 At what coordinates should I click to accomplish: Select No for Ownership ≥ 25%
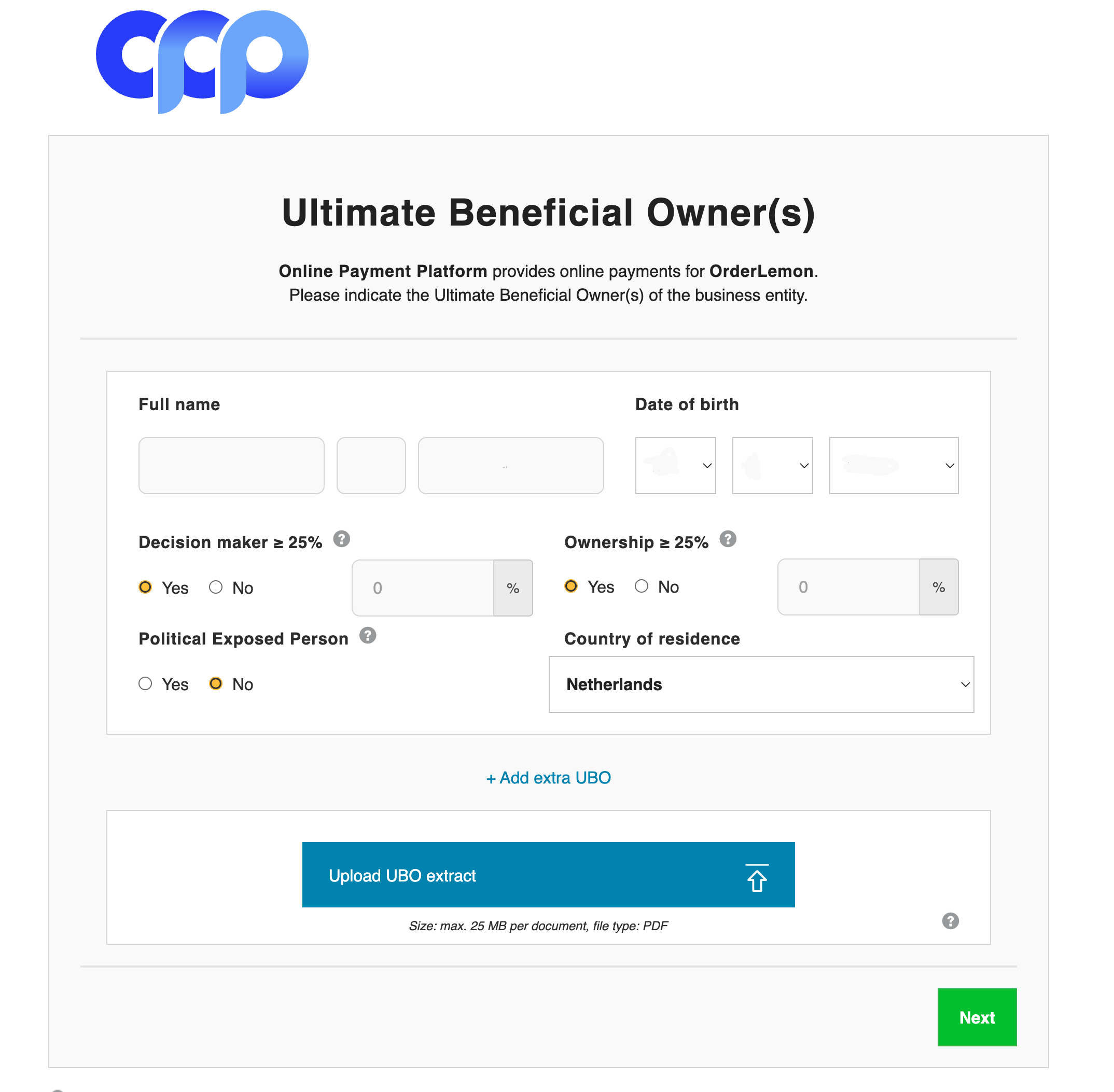click(x=642, y=585)
